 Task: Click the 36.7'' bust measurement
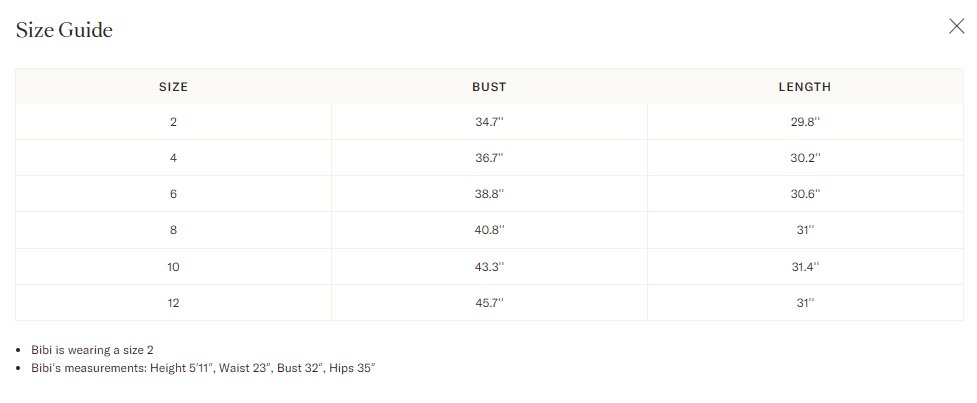point(489,158)
